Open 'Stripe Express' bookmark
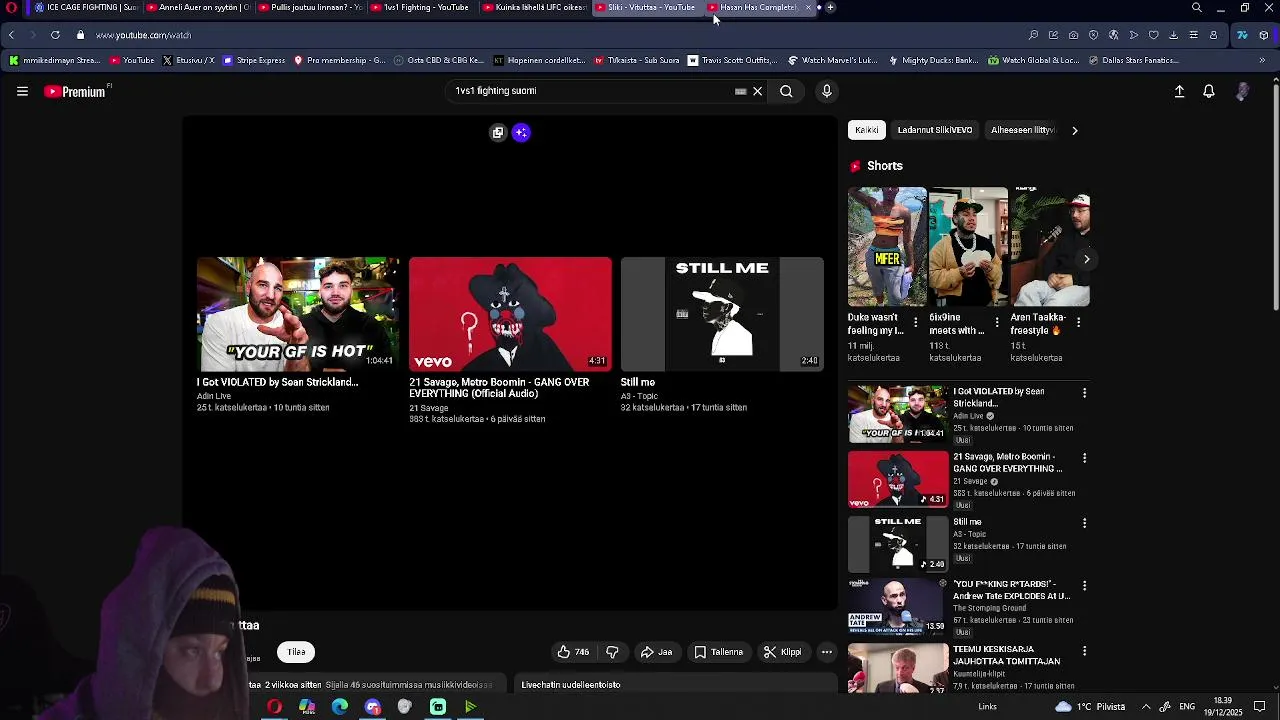The image size is (1280, 720). (254, 60)
